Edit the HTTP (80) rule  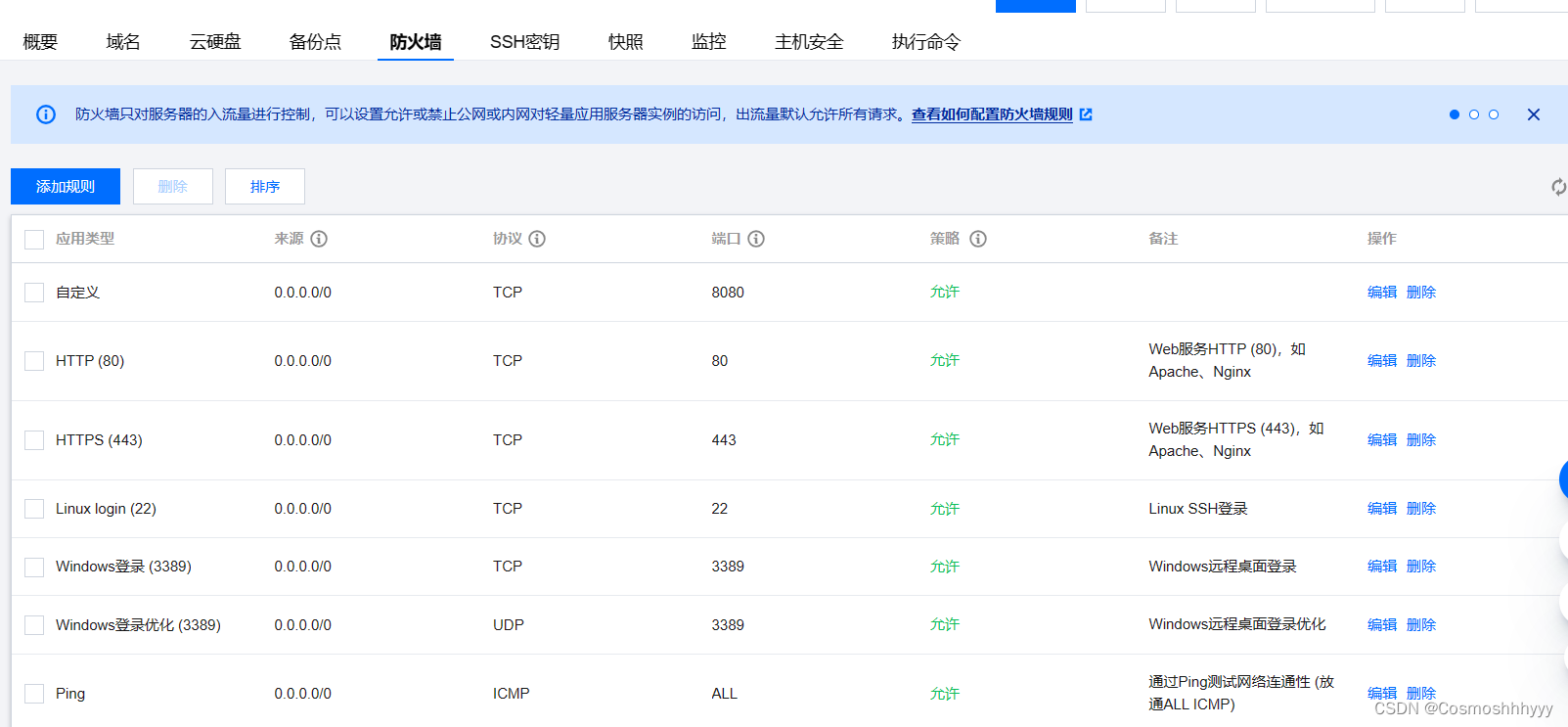pyautogui.click(x=1382, y=361)
